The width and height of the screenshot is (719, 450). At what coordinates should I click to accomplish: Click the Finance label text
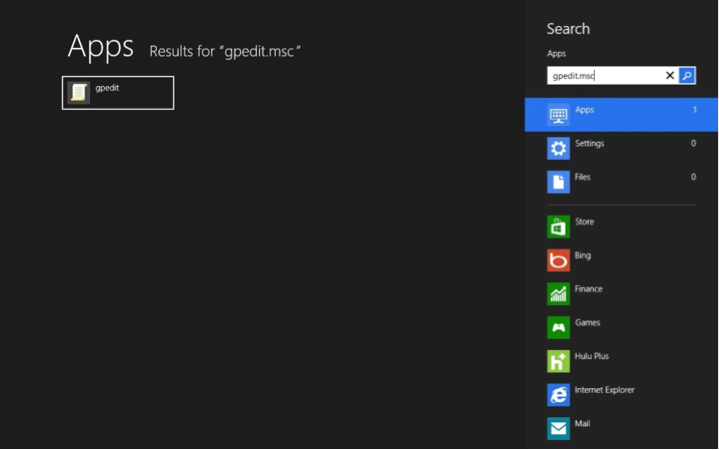588,289
